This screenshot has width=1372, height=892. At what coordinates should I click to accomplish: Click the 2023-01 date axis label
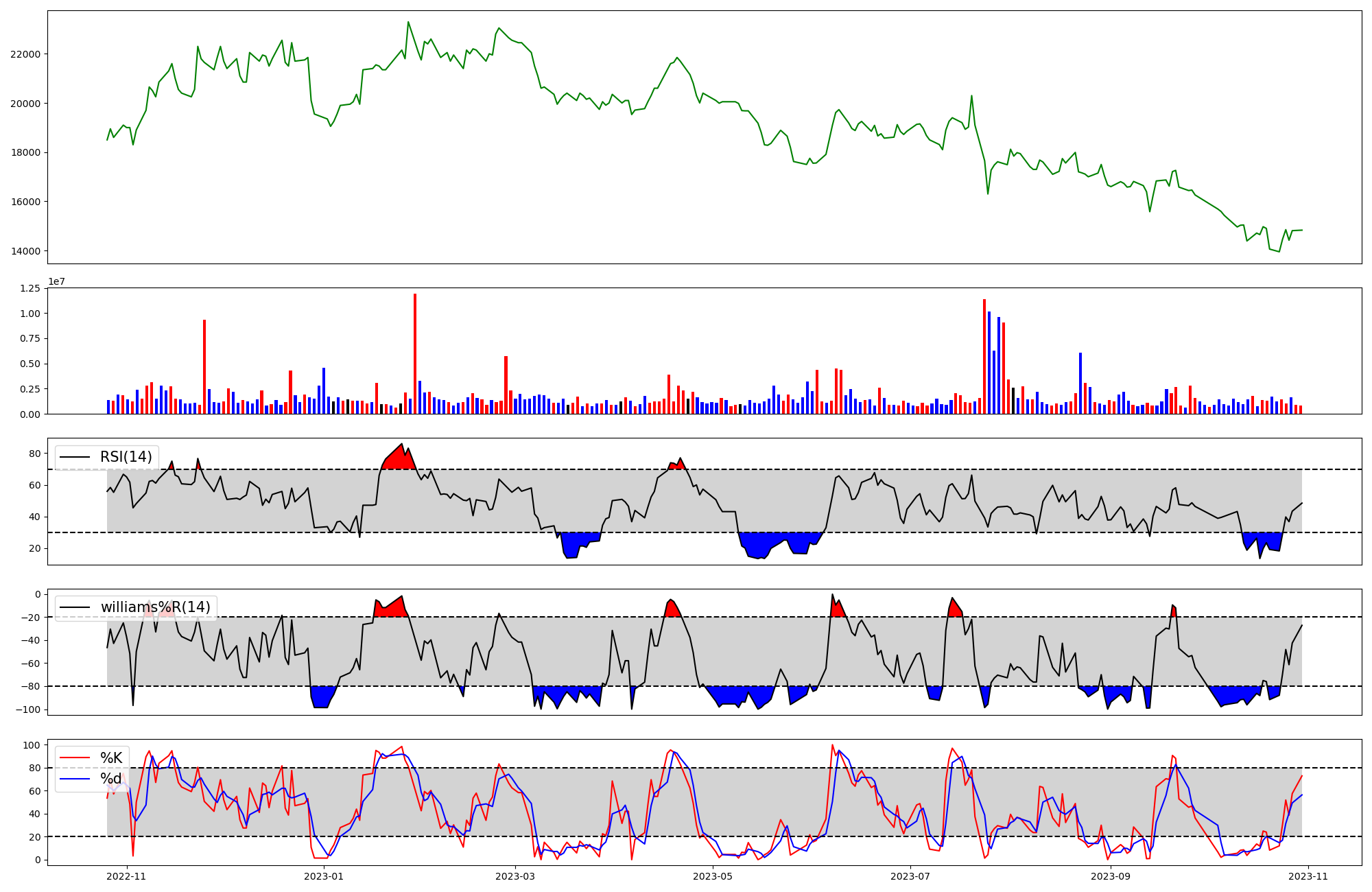click(x=323, y=876)
